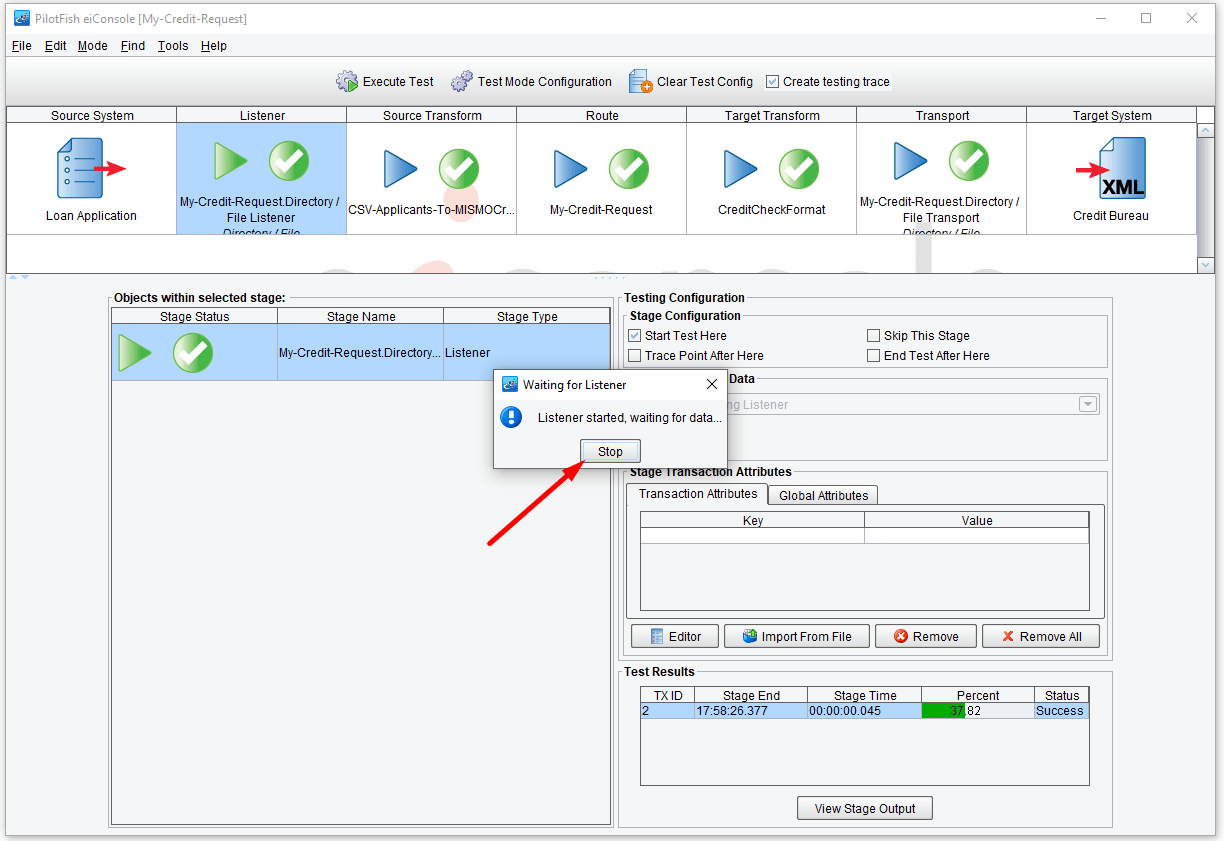This screenshot has width=1224, height=841.
Task: Click the stage pipeline scrollbar down arrow
Action: tap(1206, 264)
